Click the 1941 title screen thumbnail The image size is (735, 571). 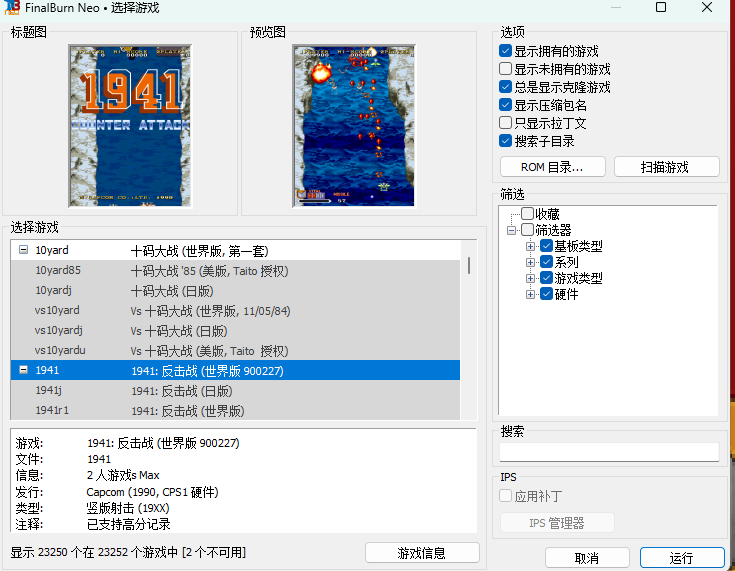pos(130,126)
